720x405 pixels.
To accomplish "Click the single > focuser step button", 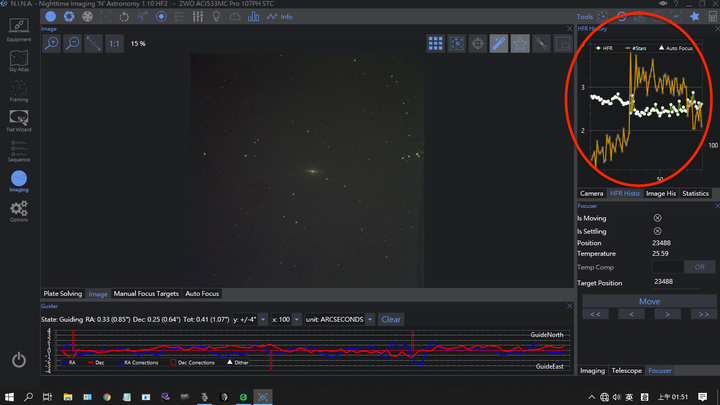I will tap(668, 315).
